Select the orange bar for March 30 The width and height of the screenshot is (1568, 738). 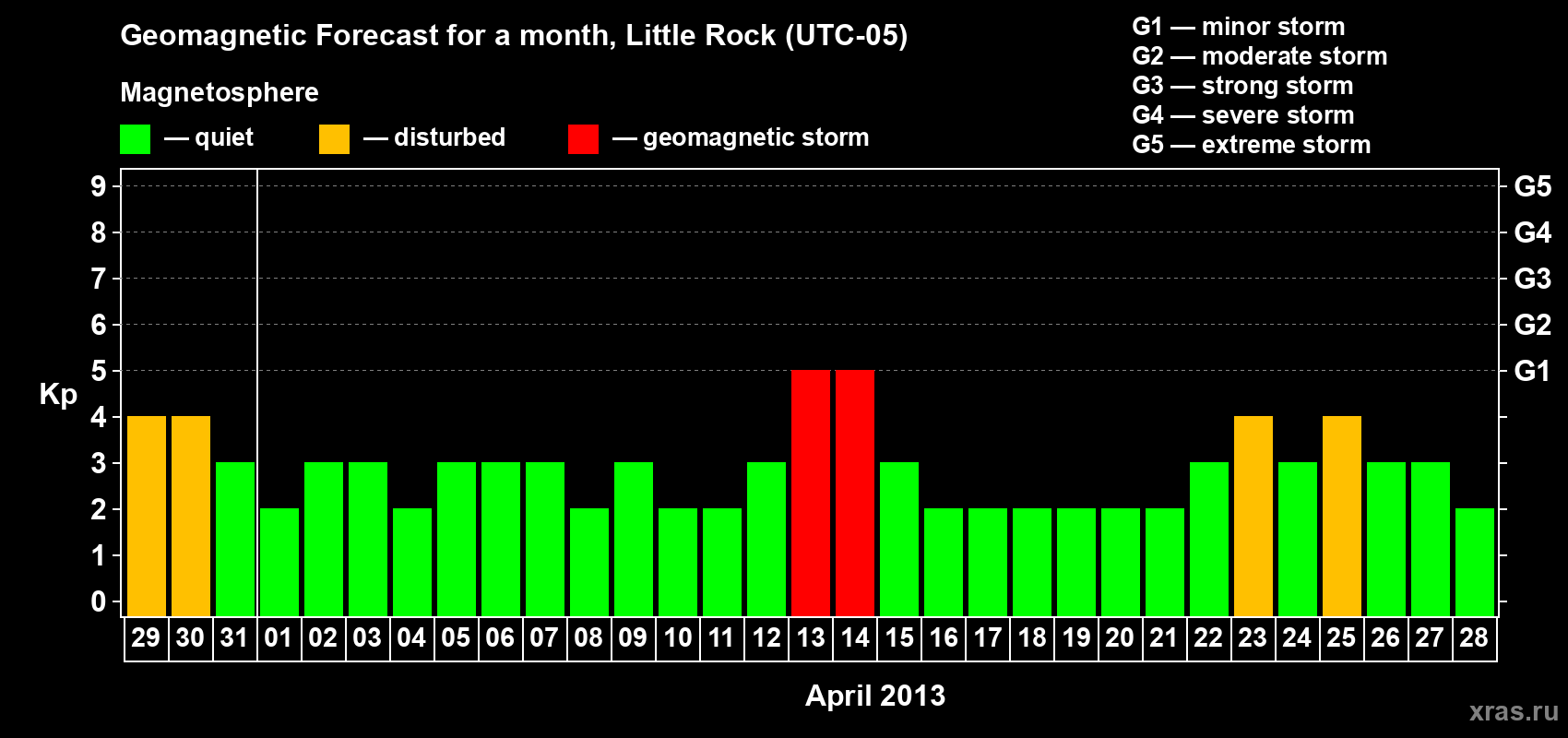(191, 516)
